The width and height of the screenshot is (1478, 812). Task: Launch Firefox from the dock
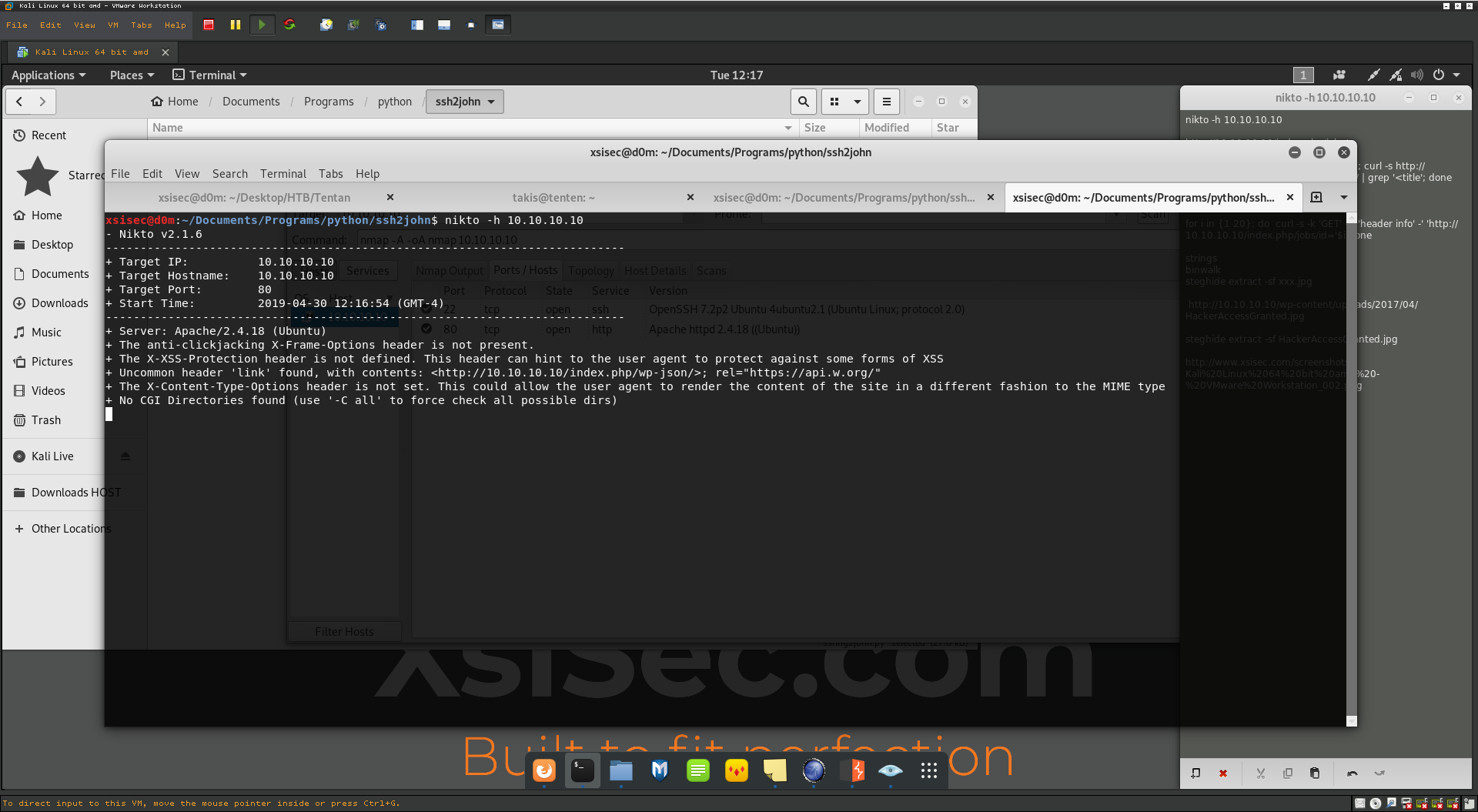[x=544, y=770]
